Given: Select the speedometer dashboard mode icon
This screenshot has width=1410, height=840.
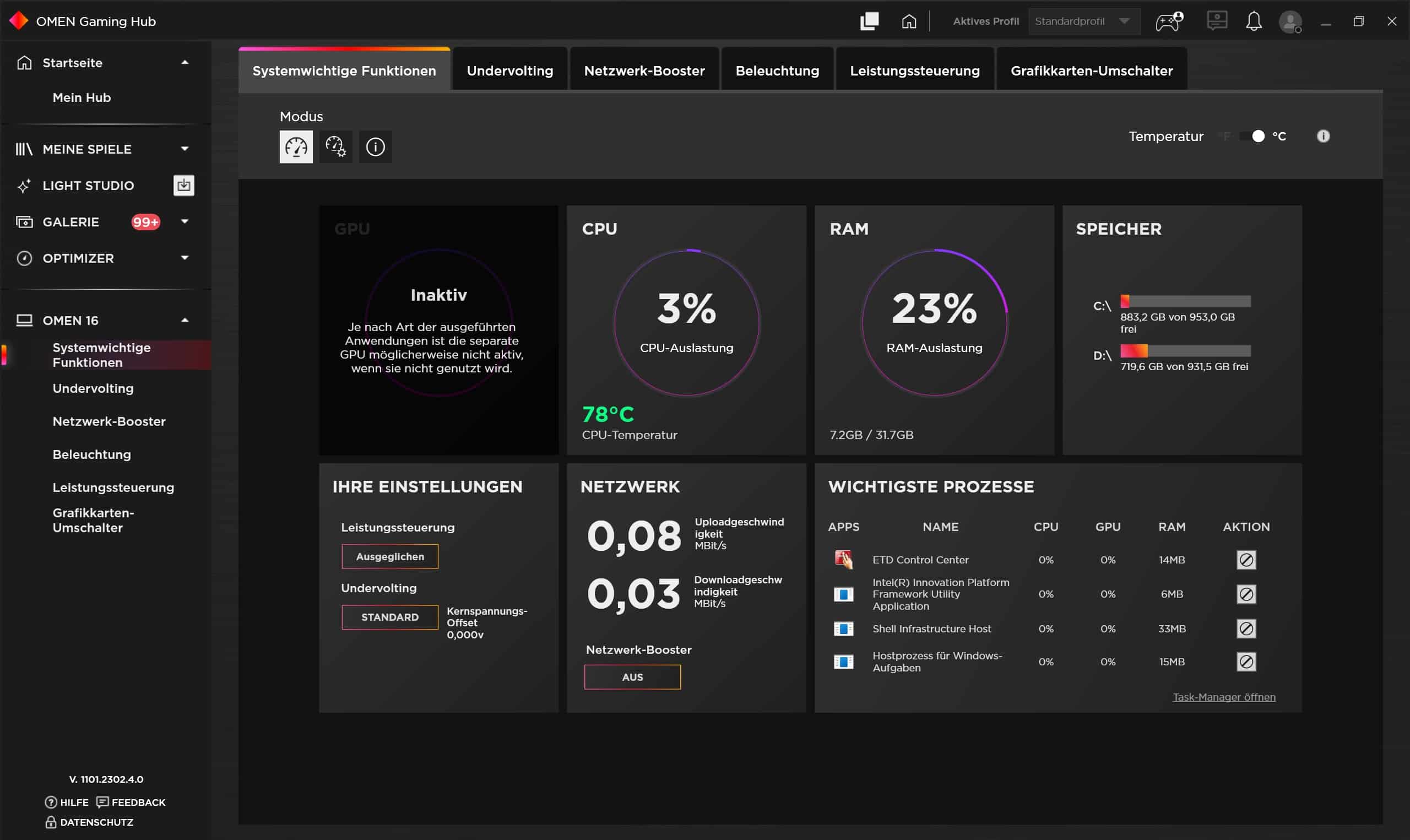Looking at the screenshot, I should point(296,147).
